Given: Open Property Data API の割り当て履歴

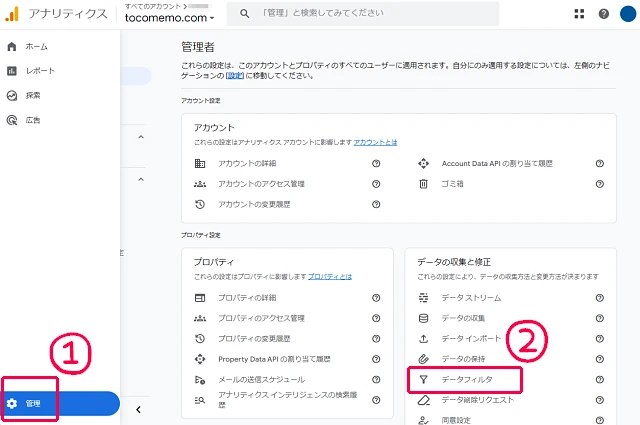Looking at the screenshot, I should pyautogui.click(x=274, y=359).
